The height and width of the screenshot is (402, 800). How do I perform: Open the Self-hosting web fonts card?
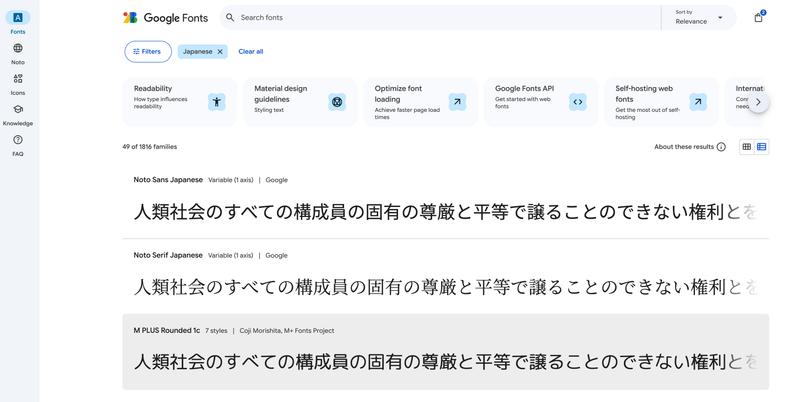661,102
